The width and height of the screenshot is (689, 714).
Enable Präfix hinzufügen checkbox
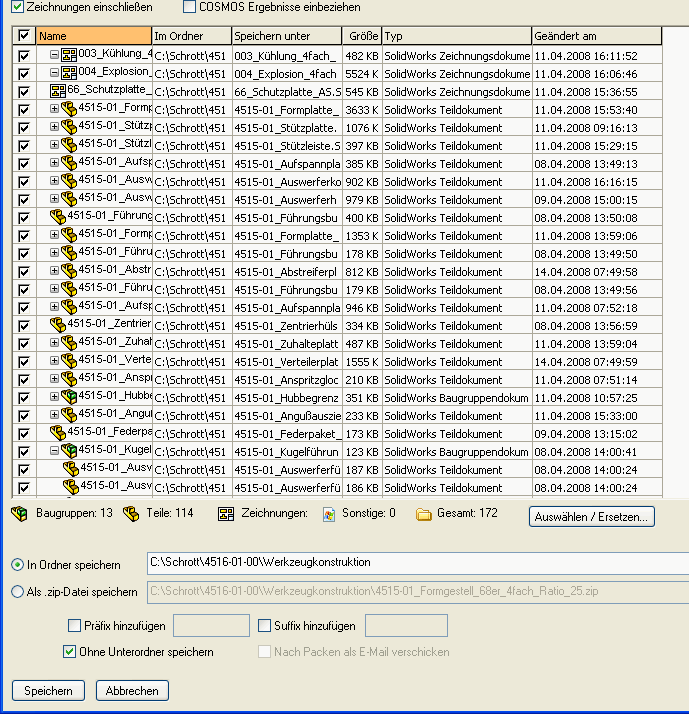pyautogui.click(x=74, y=625)
